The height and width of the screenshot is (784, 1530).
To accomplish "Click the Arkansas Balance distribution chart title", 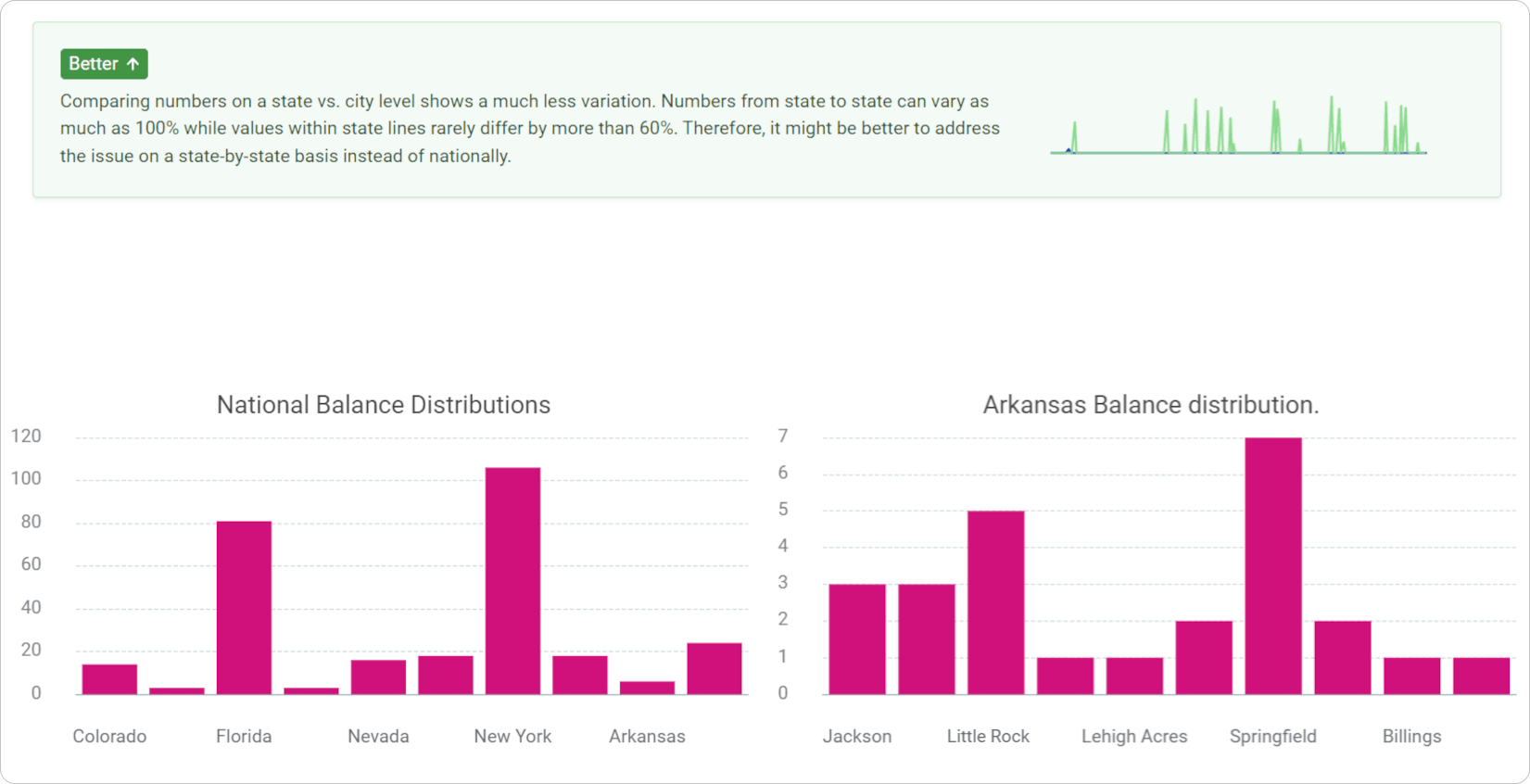I will [1150, 405].
